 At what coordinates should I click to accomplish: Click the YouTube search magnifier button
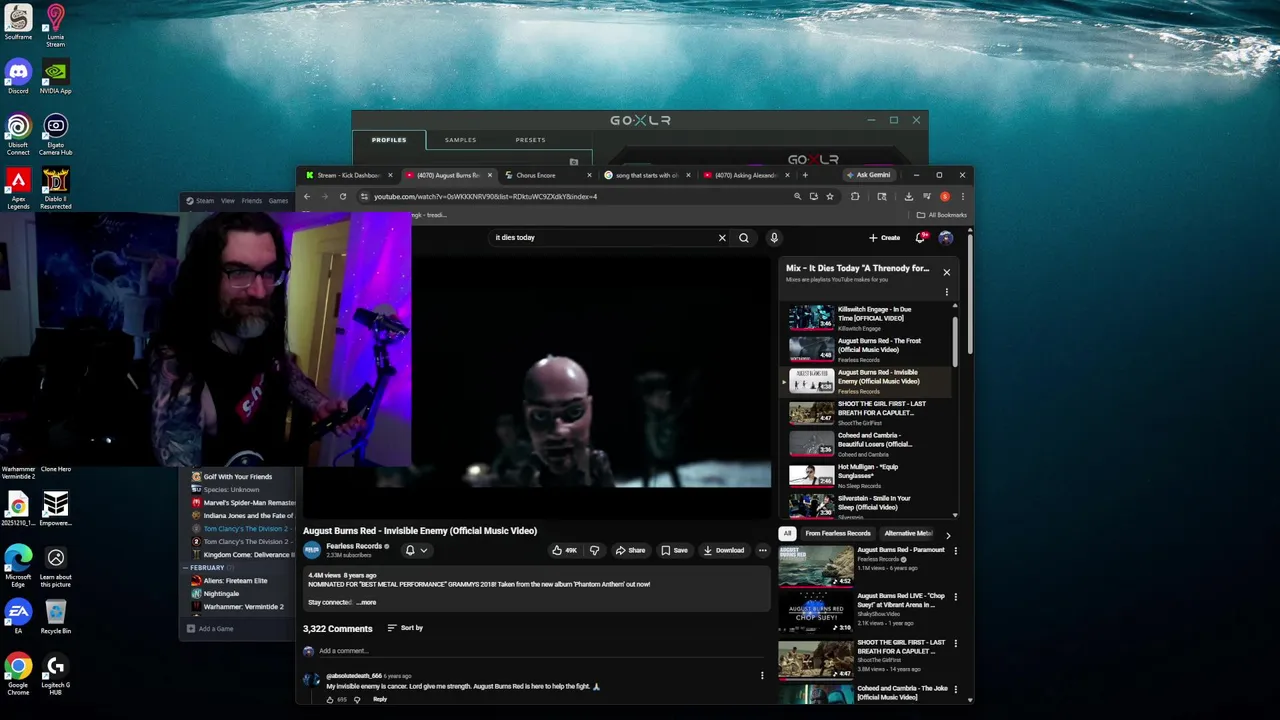tap(743, 238)
